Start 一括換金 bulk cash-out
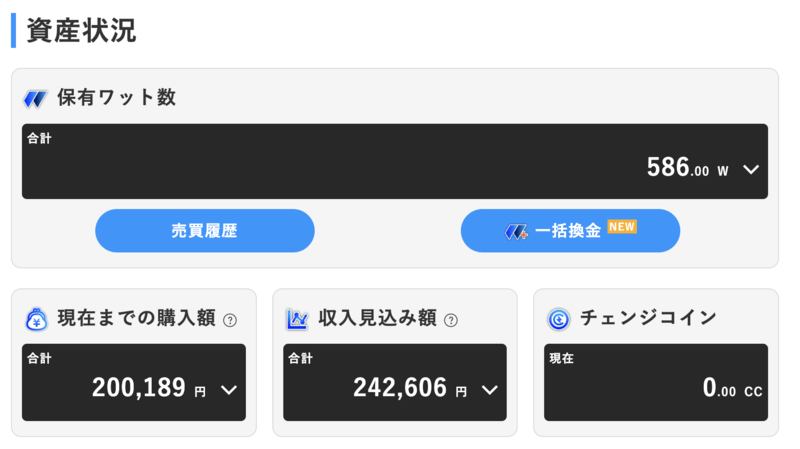The width and height of the screenshot is (800, 449). 570,231
